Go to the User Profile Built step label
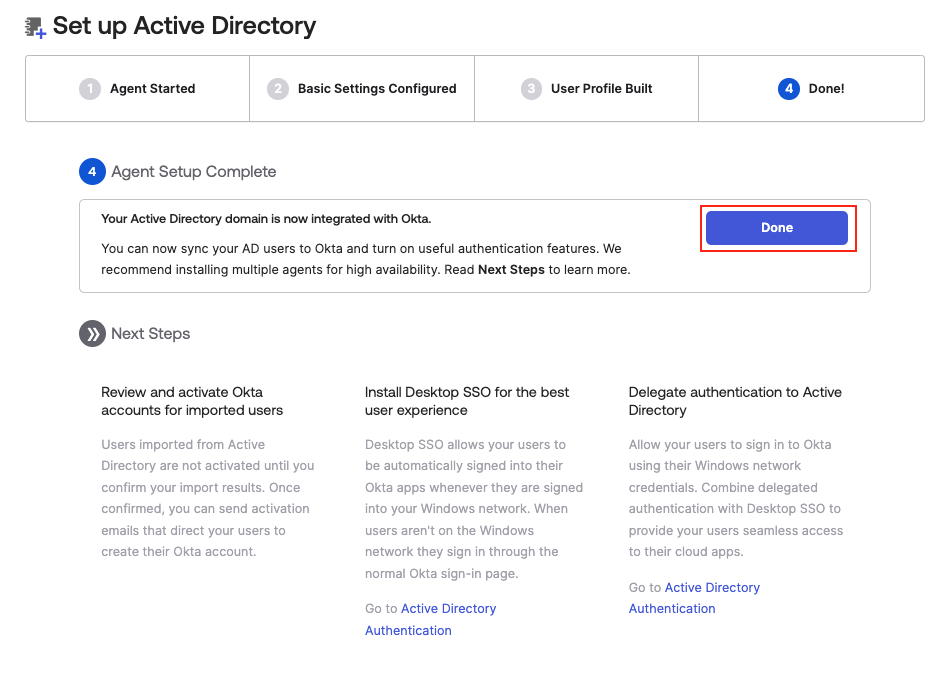Image resolution: width=938 pixels, height=678 pixels. [601, 89]
